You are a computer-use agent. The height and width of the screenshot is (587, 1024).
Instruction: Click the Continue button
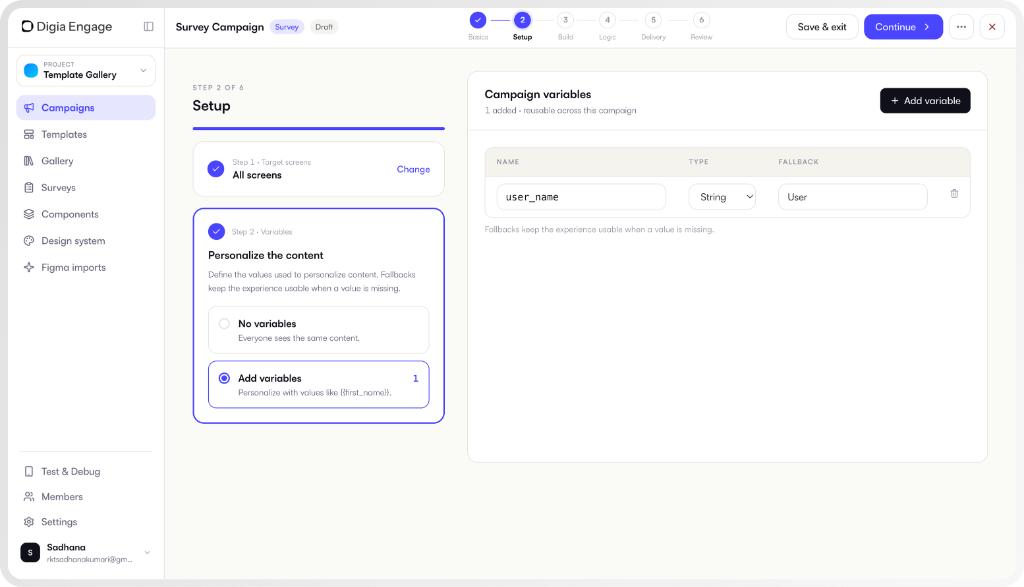pyautogui.click(x=903, y=27)
